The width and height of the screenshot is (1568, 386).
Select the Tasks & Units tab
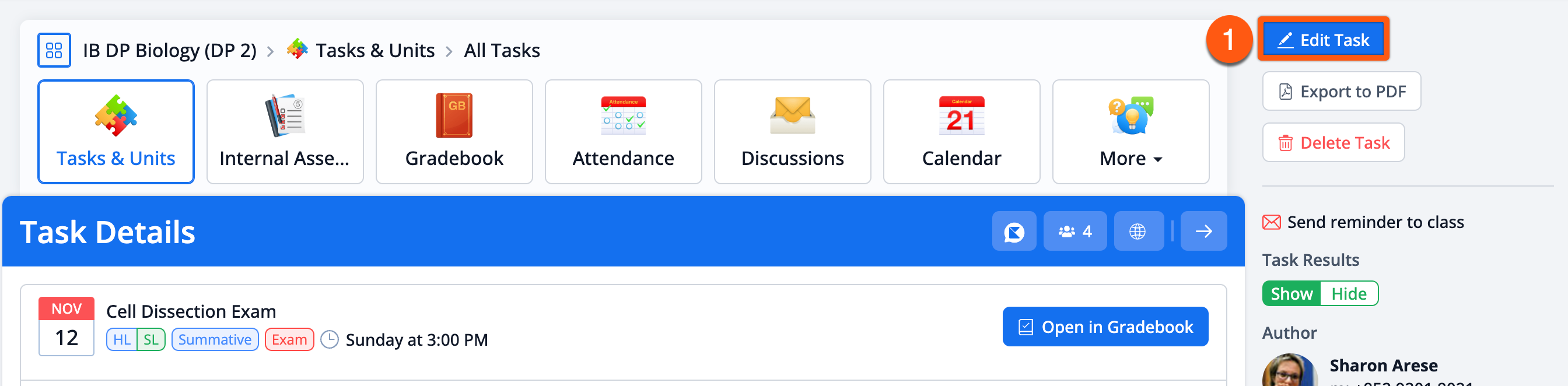click(x=116, y=132)
